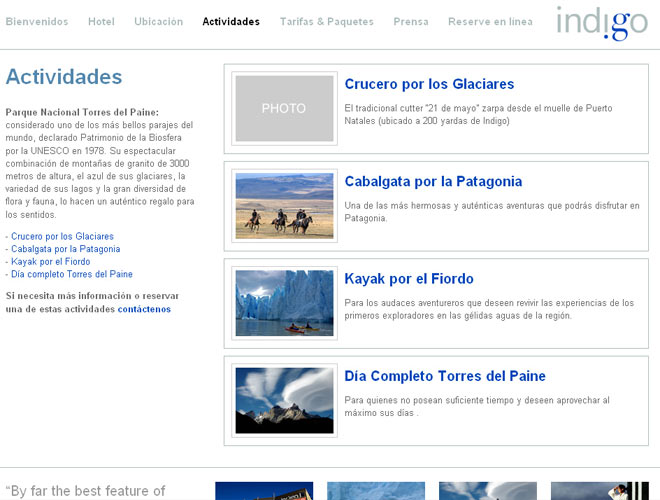
Task: Click the horseback riders thumbnail
Action: click(x=285, y=206)
